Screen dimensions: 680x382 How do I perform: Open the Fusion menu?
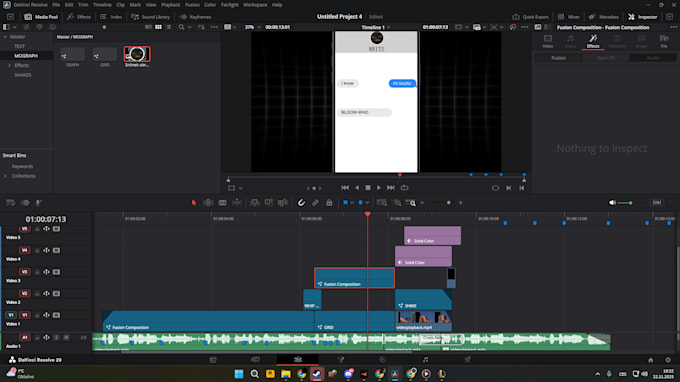(x=192, y=5)
